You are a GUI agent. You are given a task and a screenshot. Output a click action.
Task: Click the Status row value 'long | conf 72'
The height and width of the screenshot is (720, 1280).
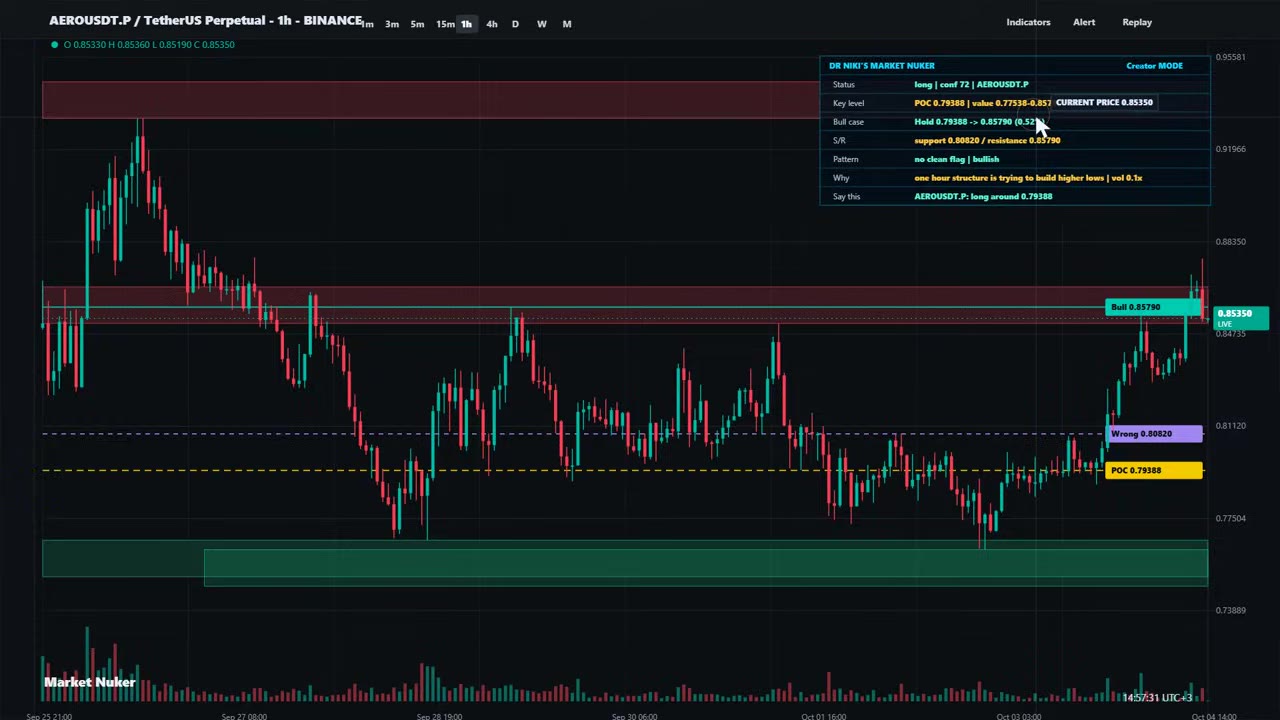971,85
